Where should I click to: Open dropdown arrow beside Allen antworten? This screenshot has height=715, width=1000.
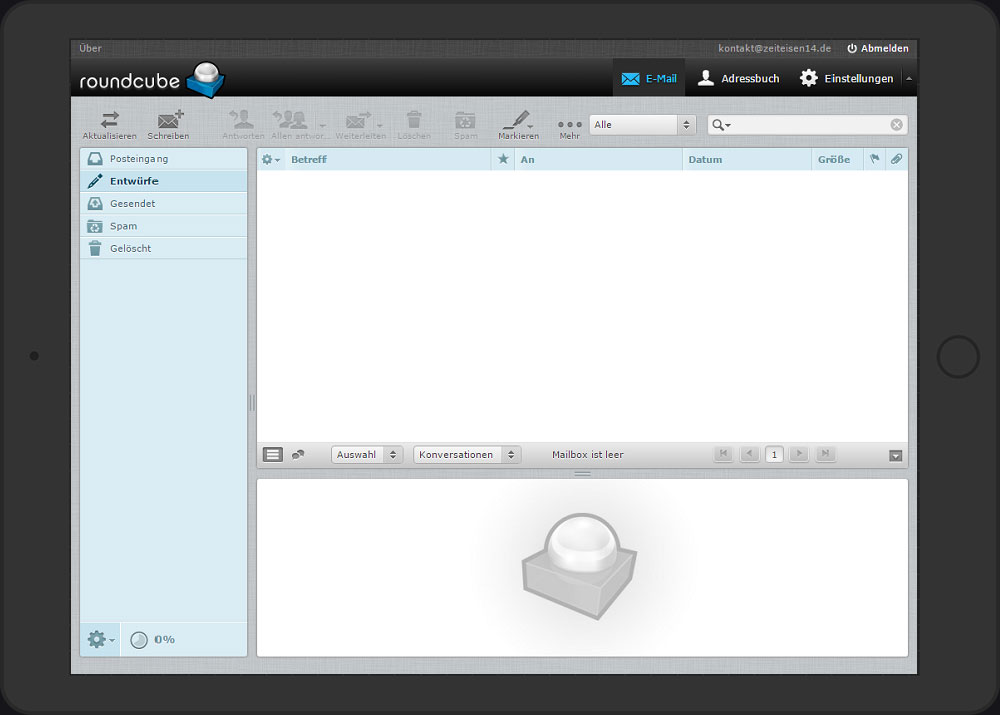pos(322,125)
